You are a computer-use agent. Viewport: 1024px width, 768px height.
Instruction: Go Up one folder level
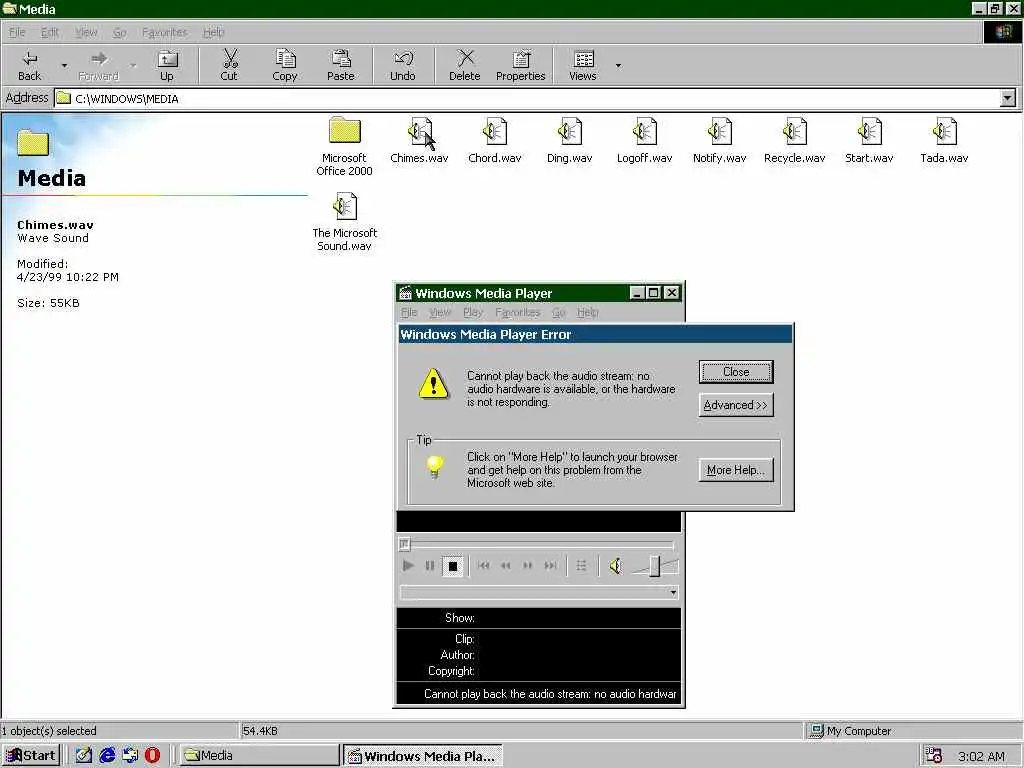pos(167,65)
